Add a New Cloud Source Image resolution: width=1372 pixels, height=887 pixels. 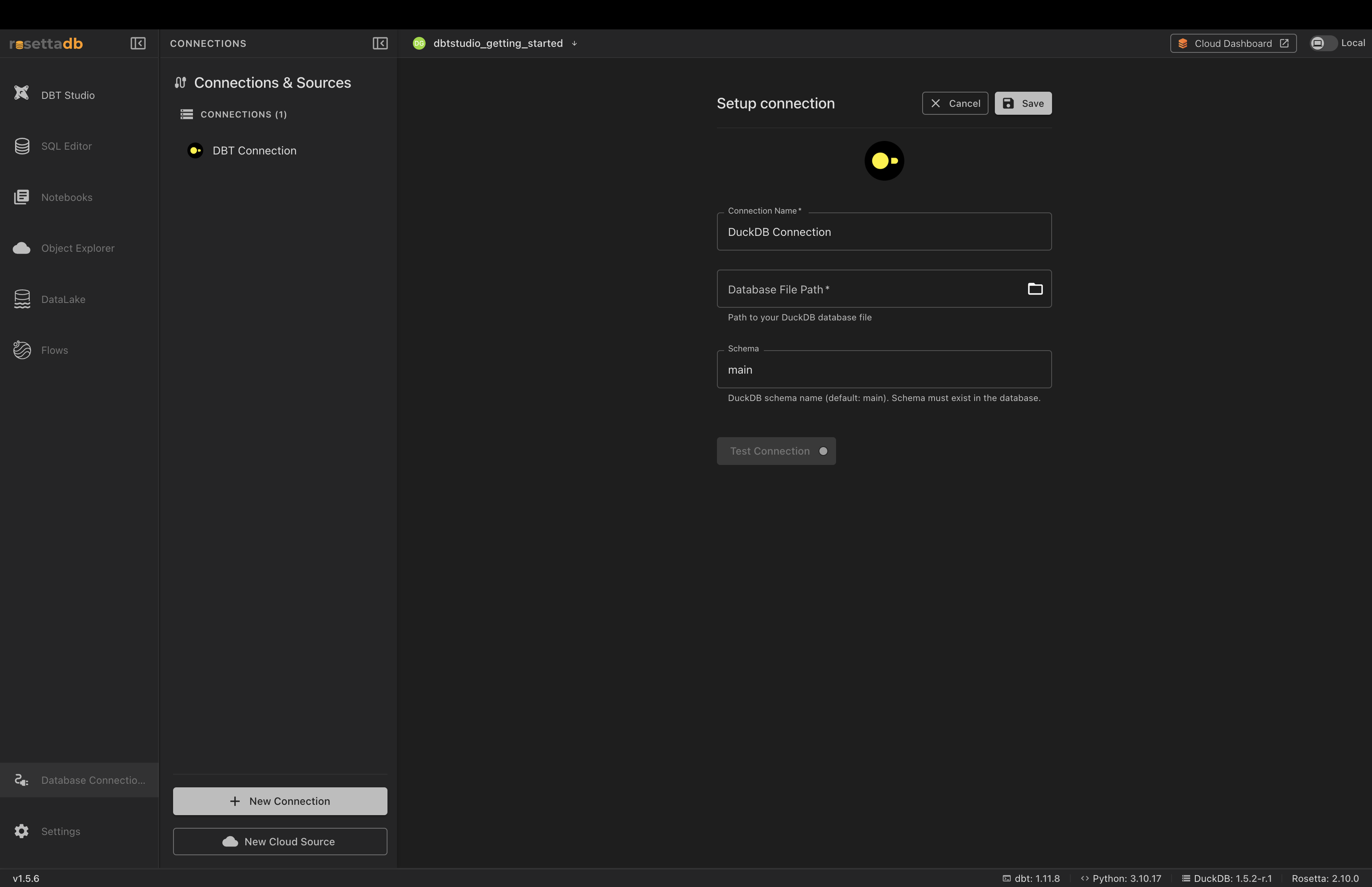point(280,841)
